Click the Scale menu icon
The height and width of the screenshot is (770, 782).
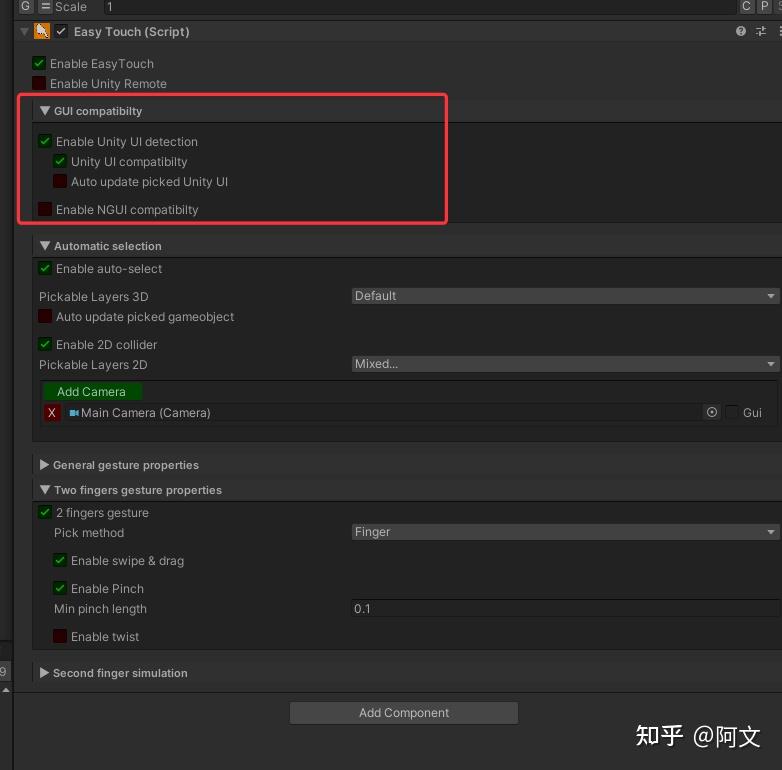coord(45,6)
